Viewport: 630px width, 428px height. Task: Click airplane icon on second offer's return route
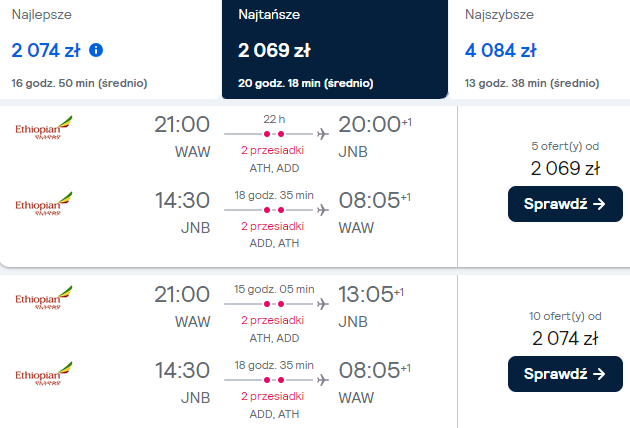click(322, 378)
